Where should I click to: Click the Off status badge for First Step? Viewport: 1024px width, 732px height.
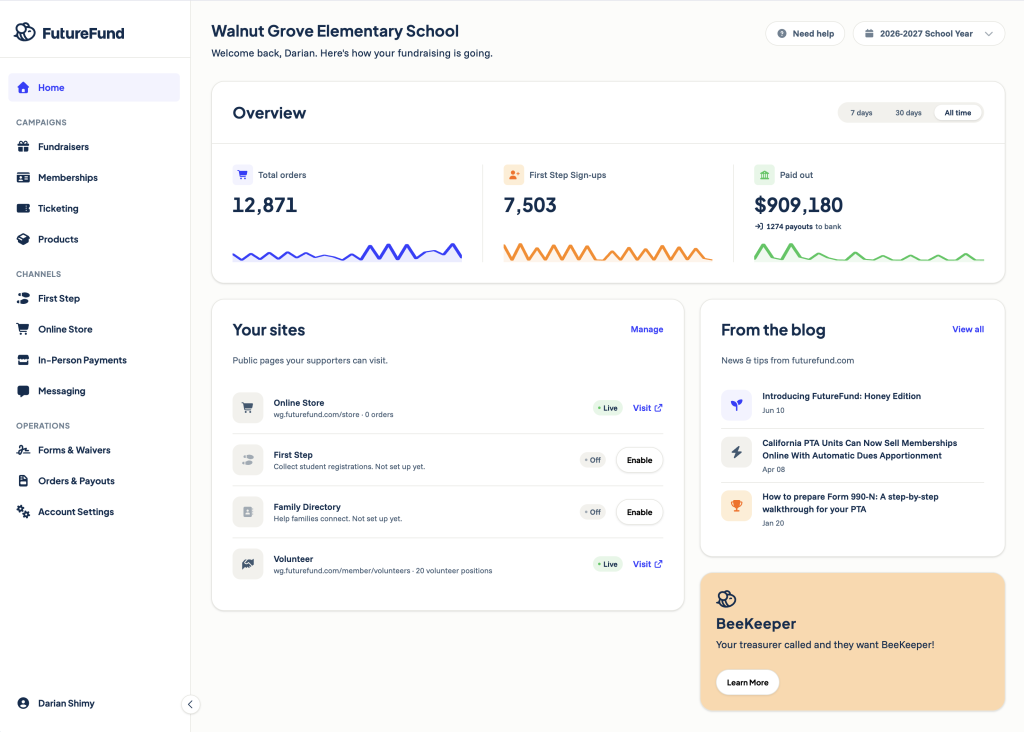592,460
